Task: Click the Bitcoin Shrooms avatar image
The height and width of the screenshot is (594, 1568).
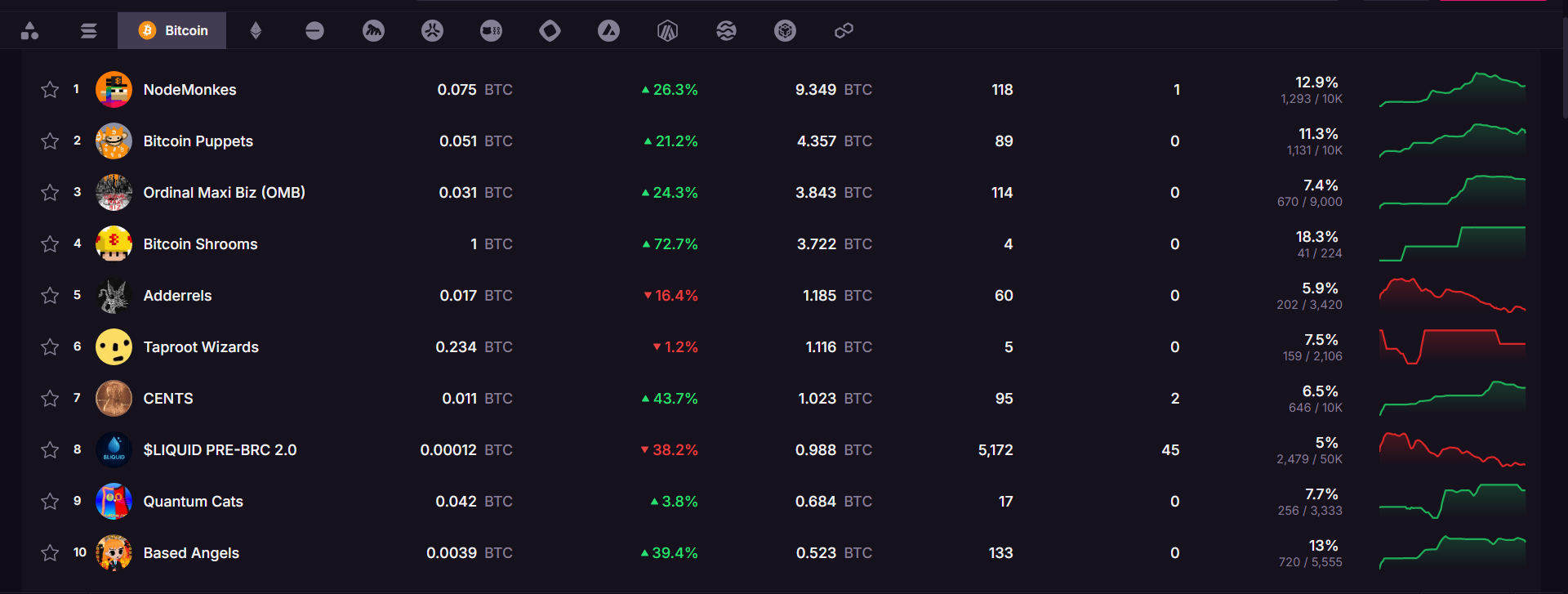Action: [114, 243]
